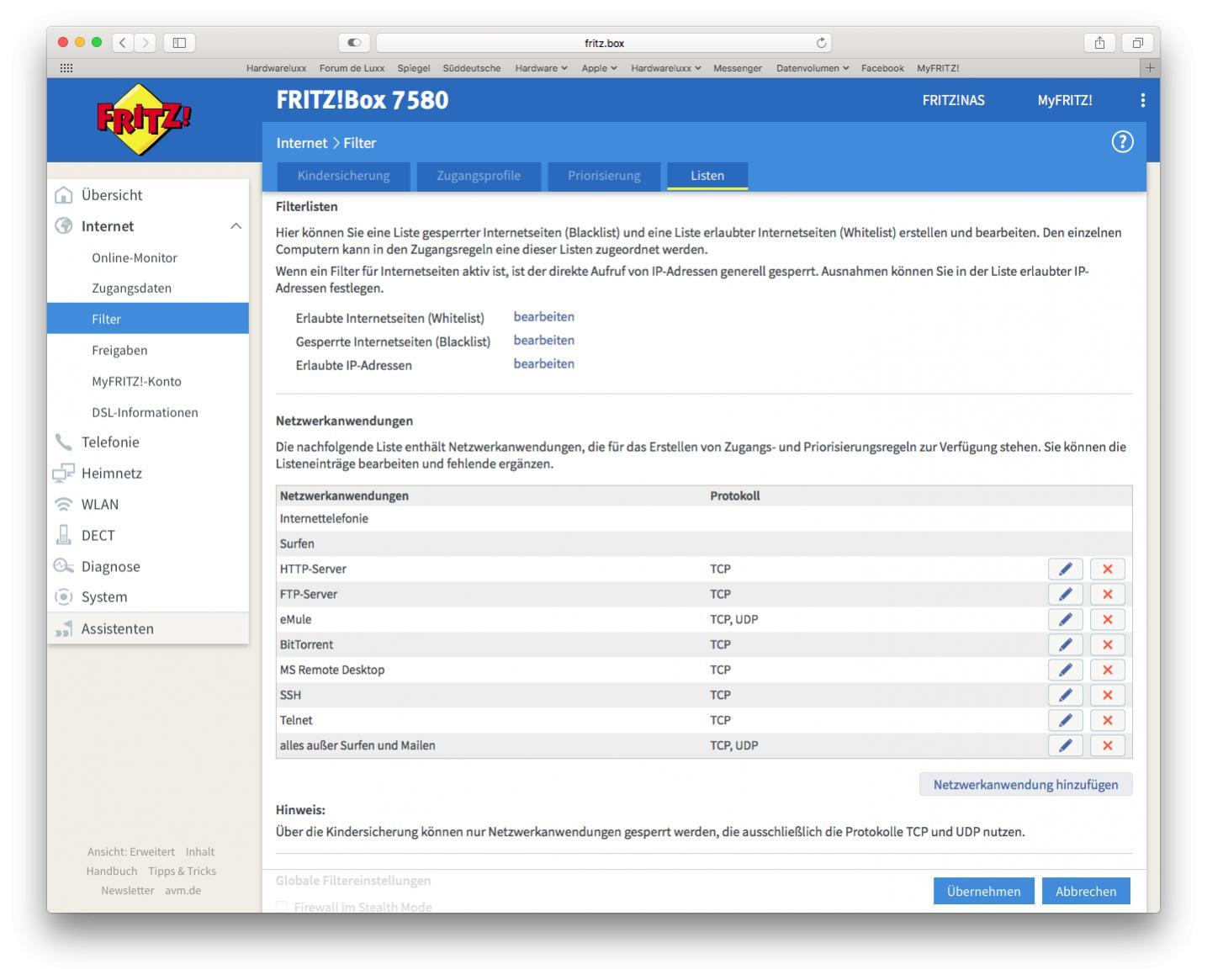Switch to the Kindersicherung tab
This screenshot has width=1207, height=980.
343,176
